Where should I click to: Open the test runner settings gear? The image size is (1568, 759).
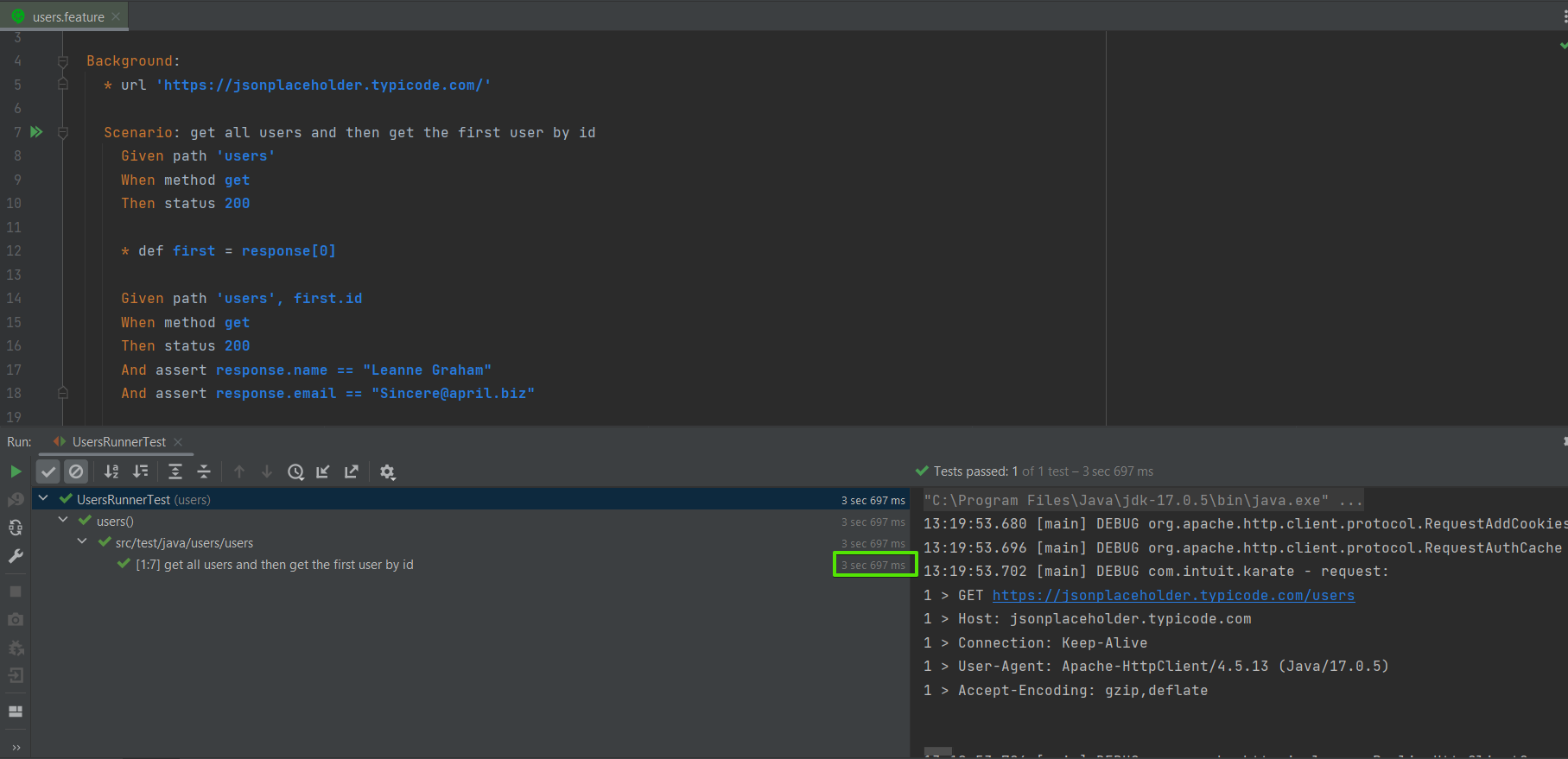click(x=387, y=471)
